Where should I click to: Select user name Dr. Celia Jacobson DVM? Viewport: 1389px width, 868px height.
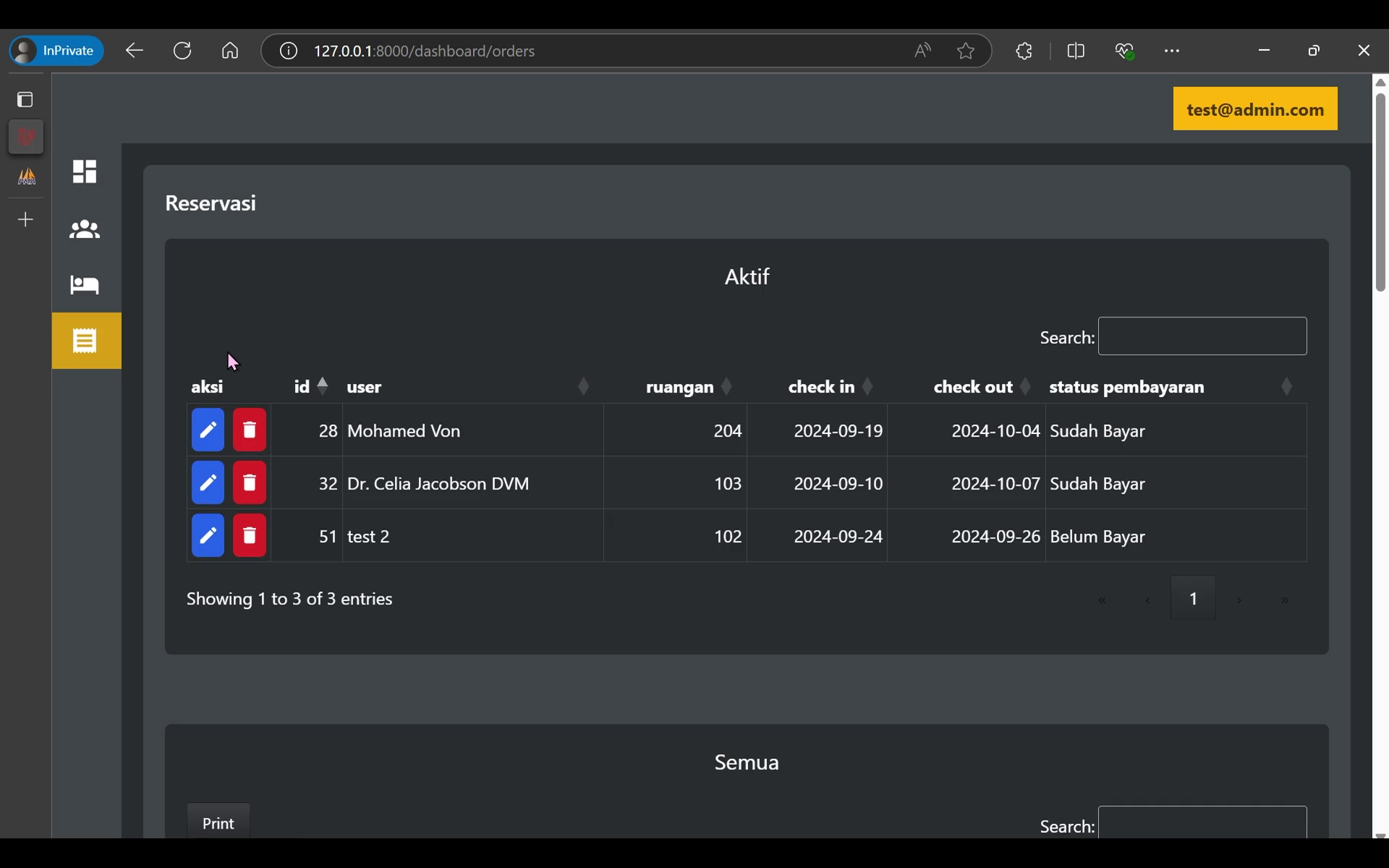[438, 484]
